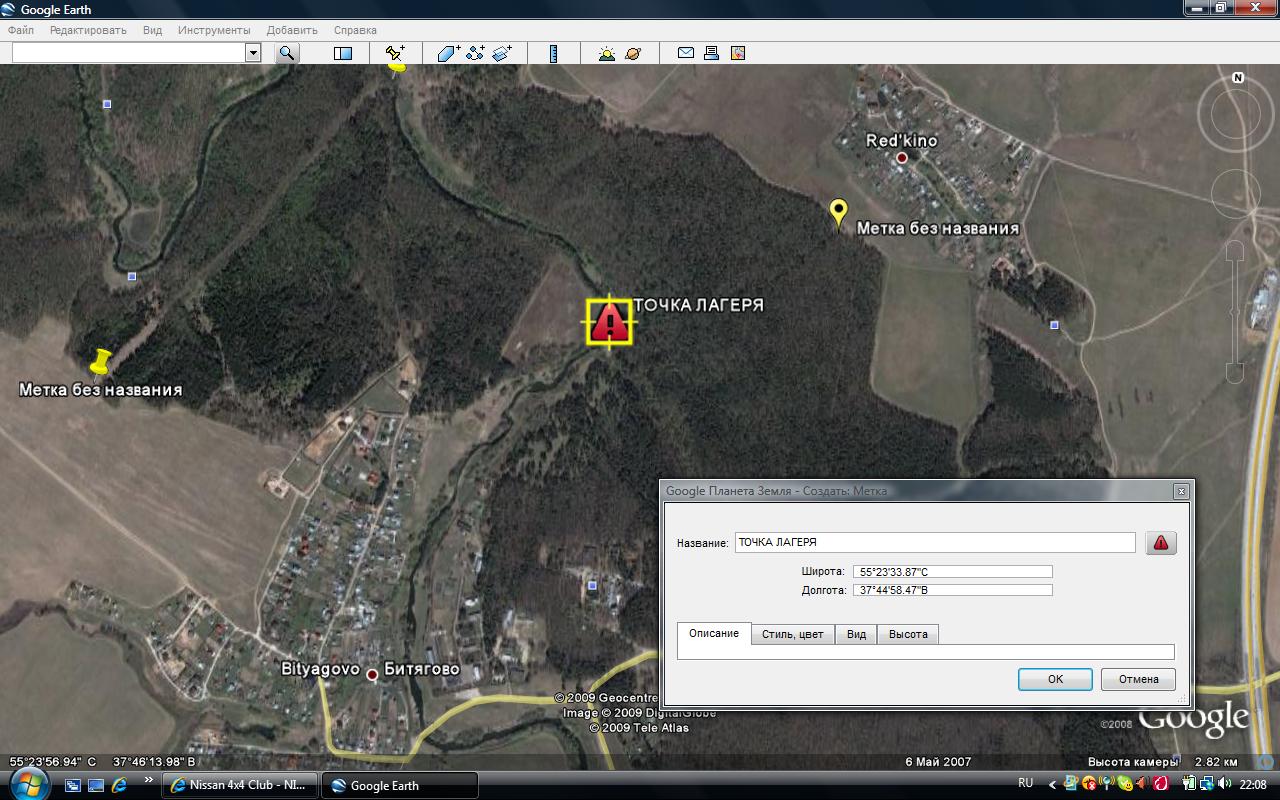
Task: Click the North indicator on compass
Action: (x=1238, y=77)
